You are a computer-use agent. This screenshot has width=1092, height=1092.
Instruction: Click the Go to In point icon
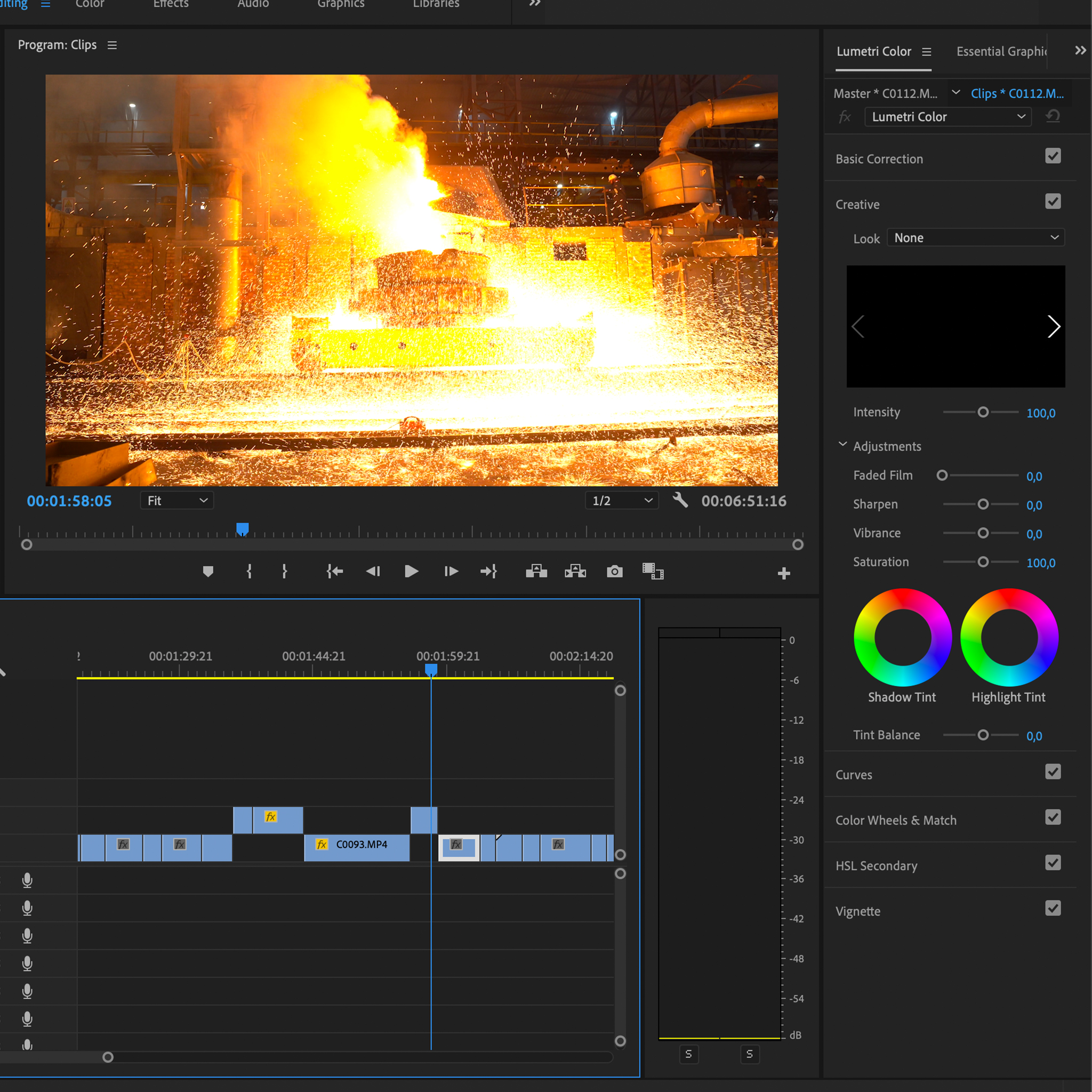coord(335,572)
